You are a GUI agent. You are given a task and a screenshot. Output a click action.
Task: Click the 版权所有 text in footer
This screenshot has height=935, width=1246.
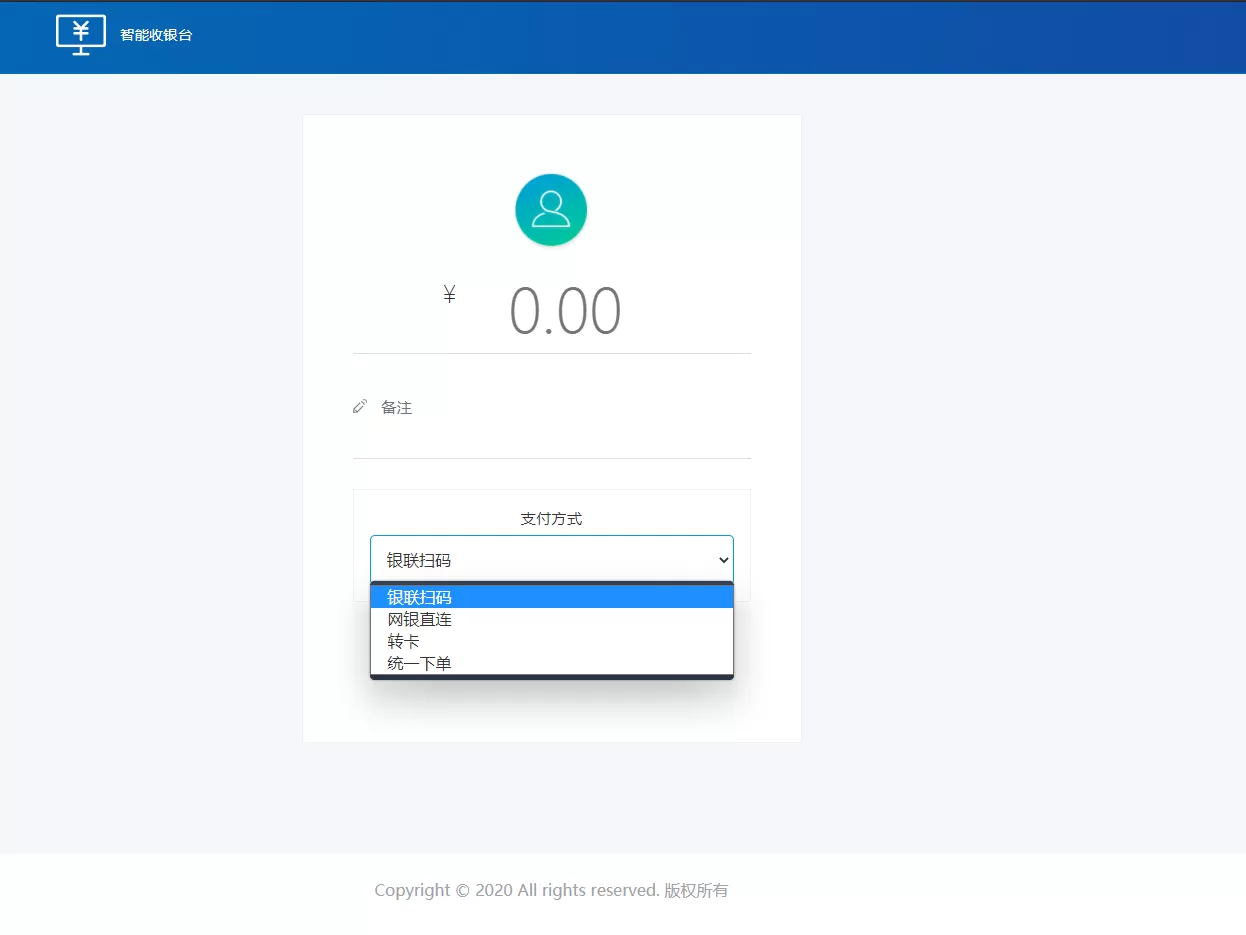(x=696, y=890)
